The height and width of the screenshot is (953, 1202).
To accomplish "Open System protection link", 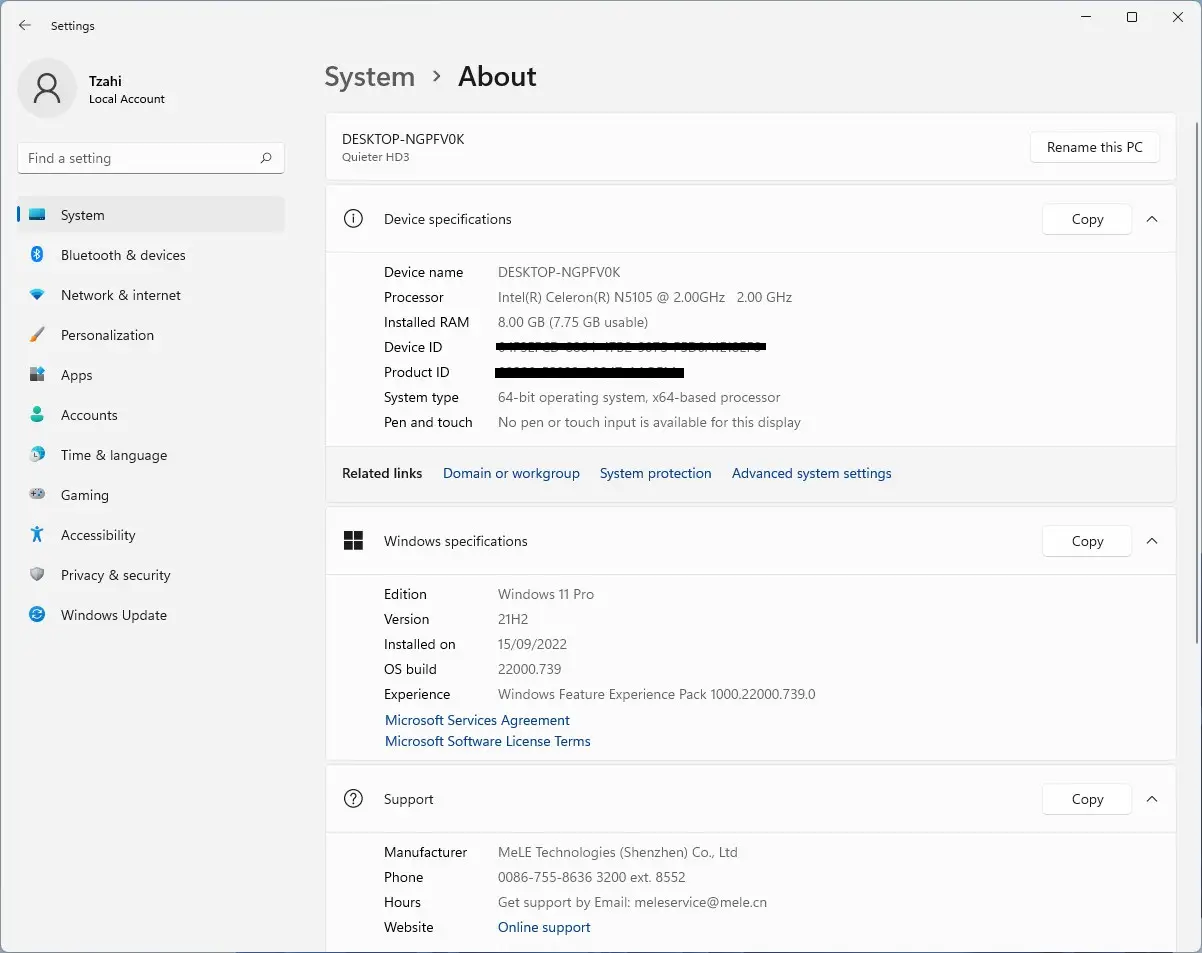I will pyautogui.click(x=655, y=473).
